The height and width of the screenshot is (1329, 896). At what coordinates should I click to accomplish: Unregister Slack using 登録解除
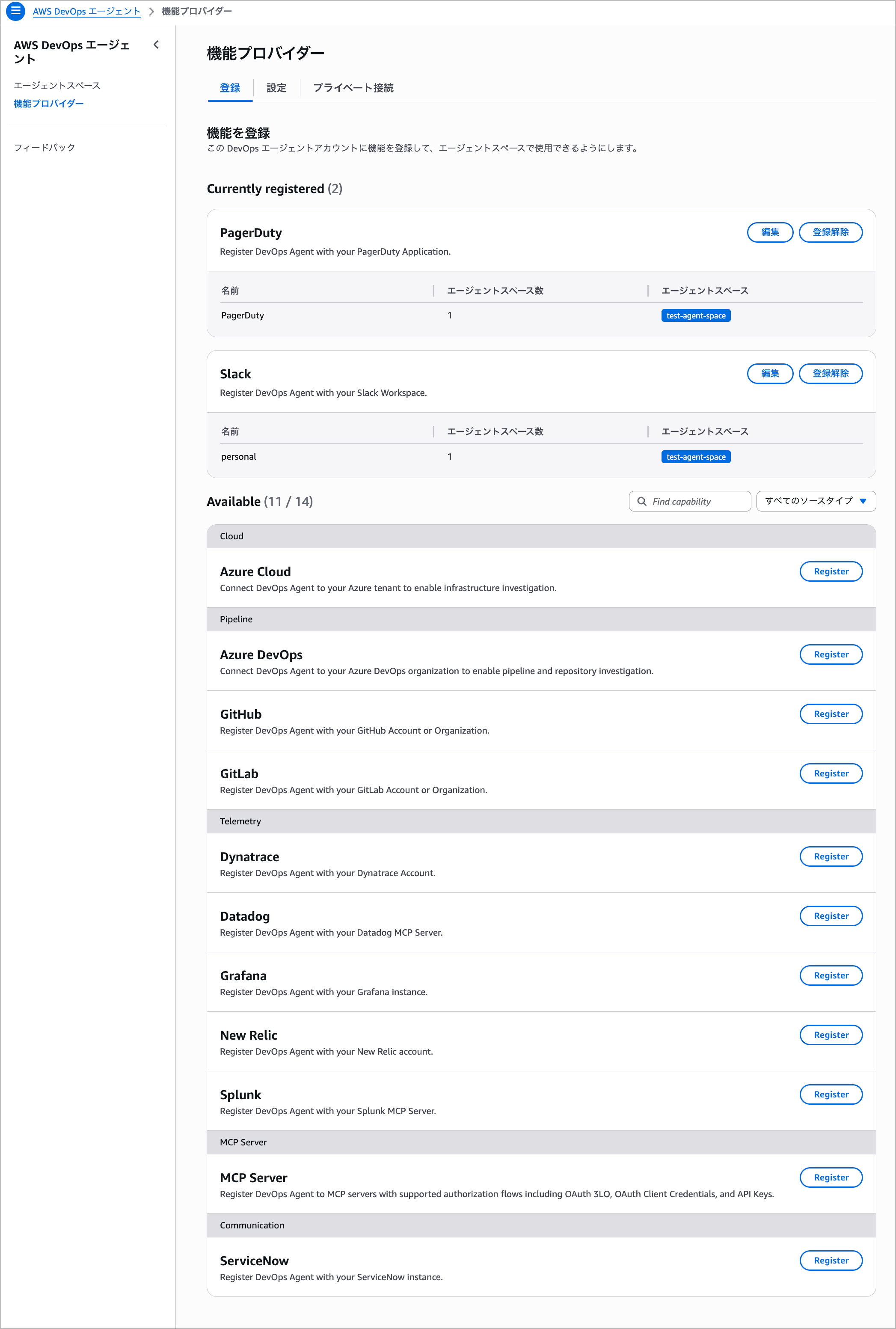click(x=830, y=373)
